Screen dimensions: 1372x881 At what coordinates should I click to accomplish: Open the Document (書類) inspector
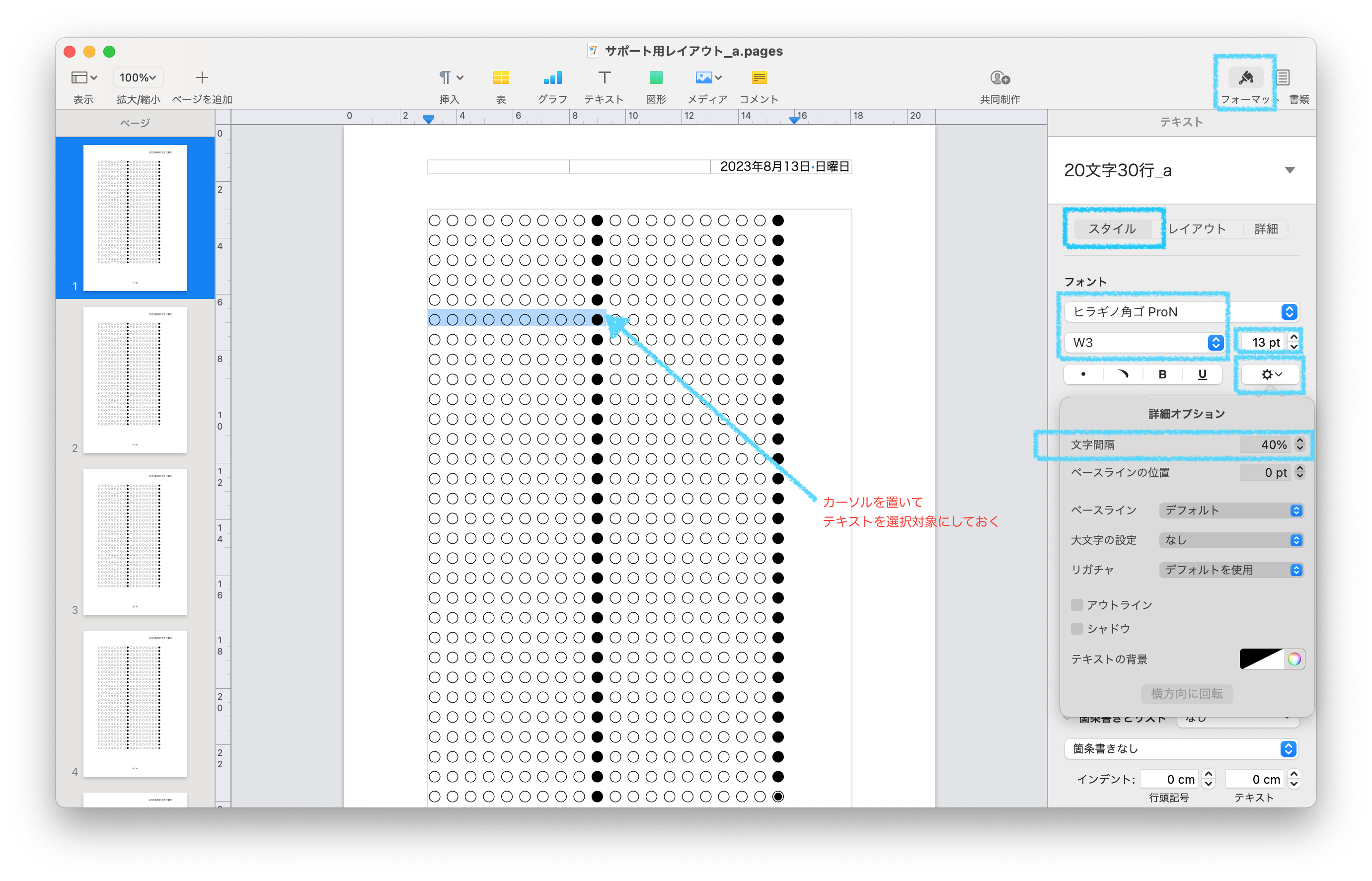[1283, 78]
